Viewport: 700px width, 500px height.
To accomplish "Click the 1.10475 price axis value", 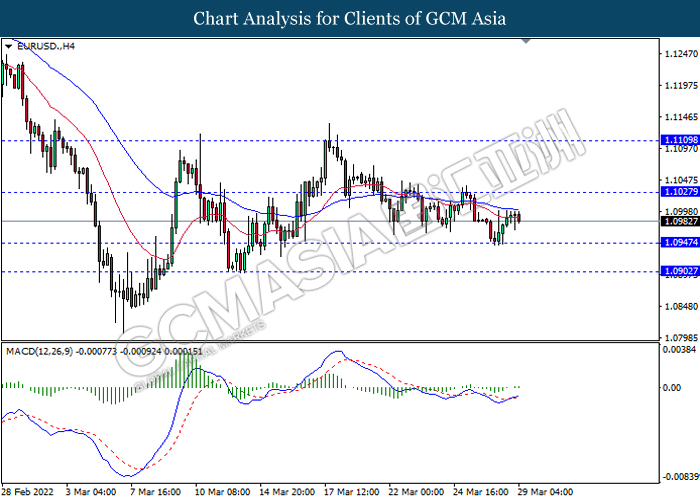I will pyautogui.click(x=681, y=180).
